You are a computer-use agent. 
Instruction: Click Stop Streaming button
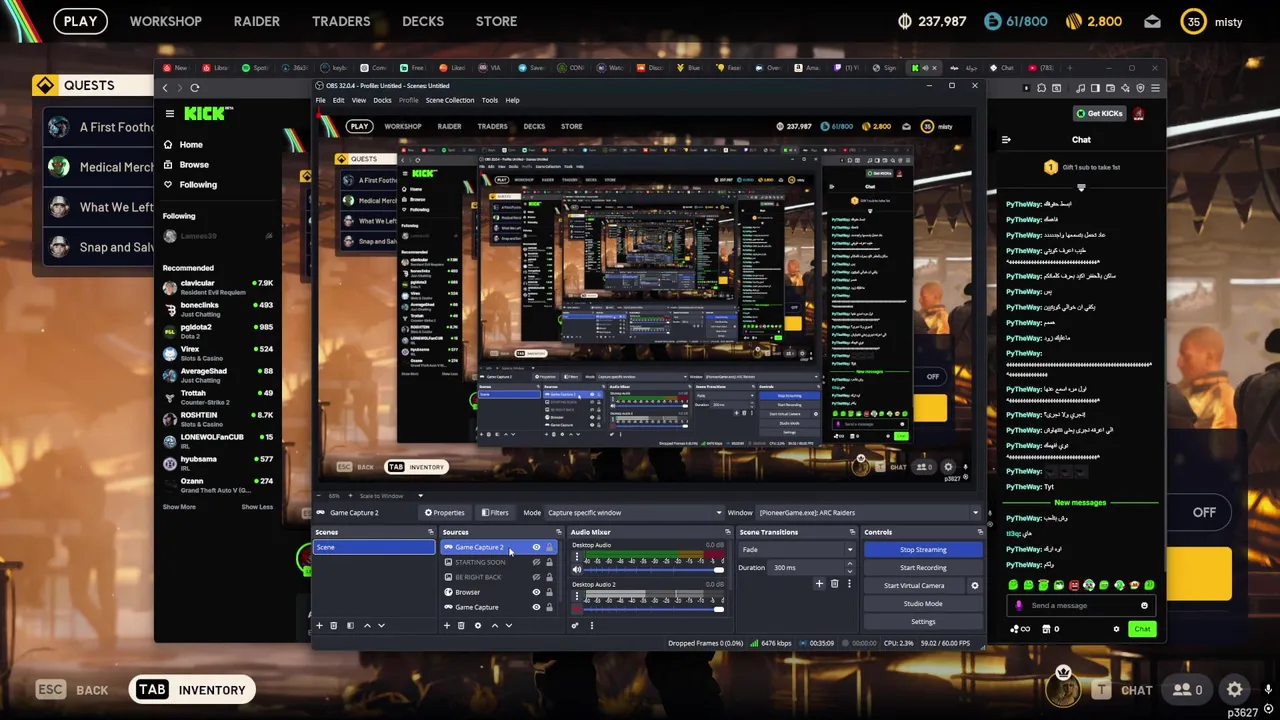pyautogui.click(x=923, y=550)
